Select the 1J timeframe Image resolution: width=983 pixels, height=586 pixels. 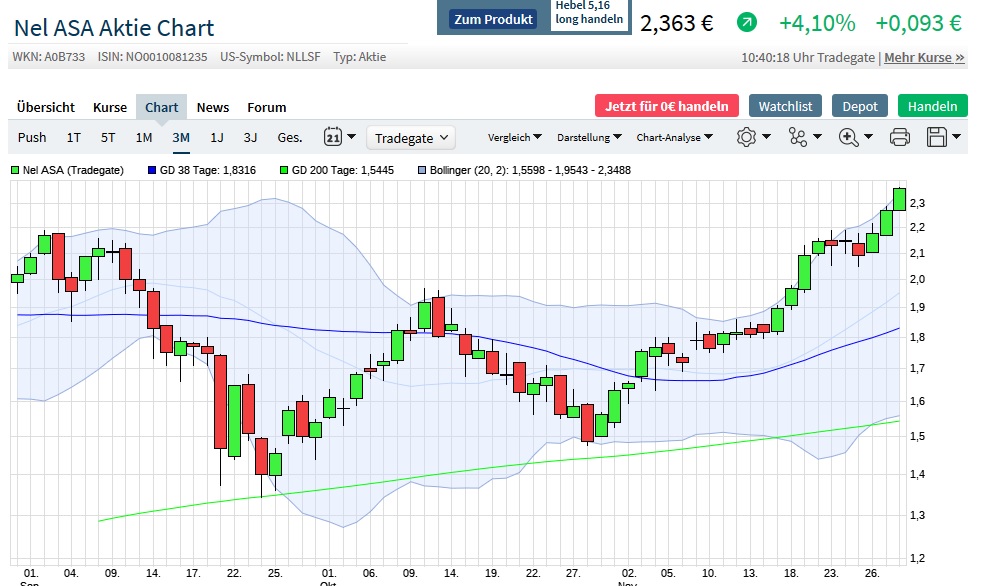coord(217,137)
